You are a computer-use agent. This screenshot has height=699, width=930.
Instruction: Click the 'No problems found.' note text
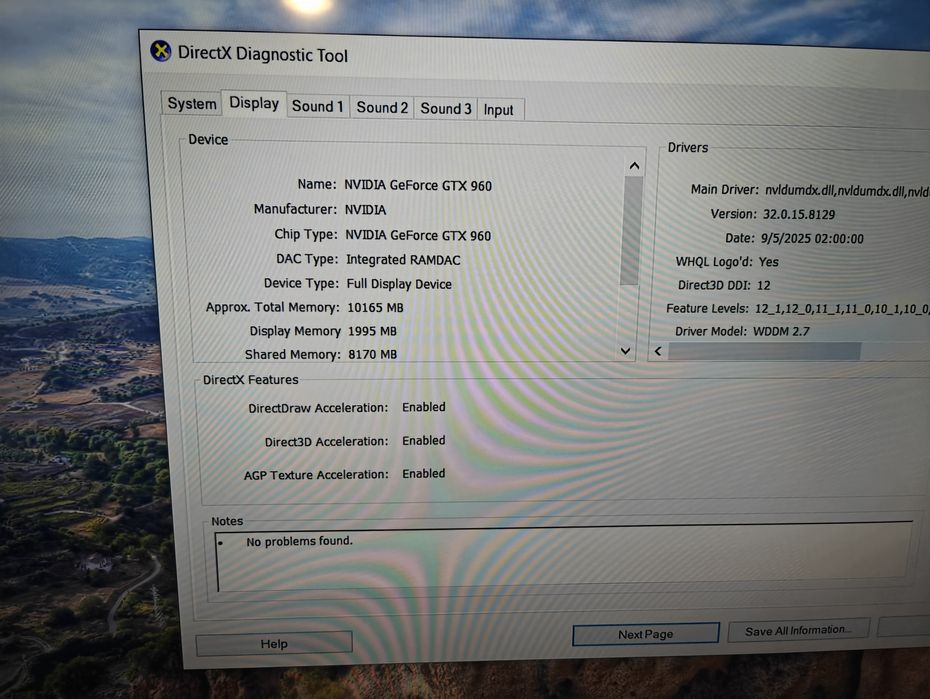click(300, 541)
